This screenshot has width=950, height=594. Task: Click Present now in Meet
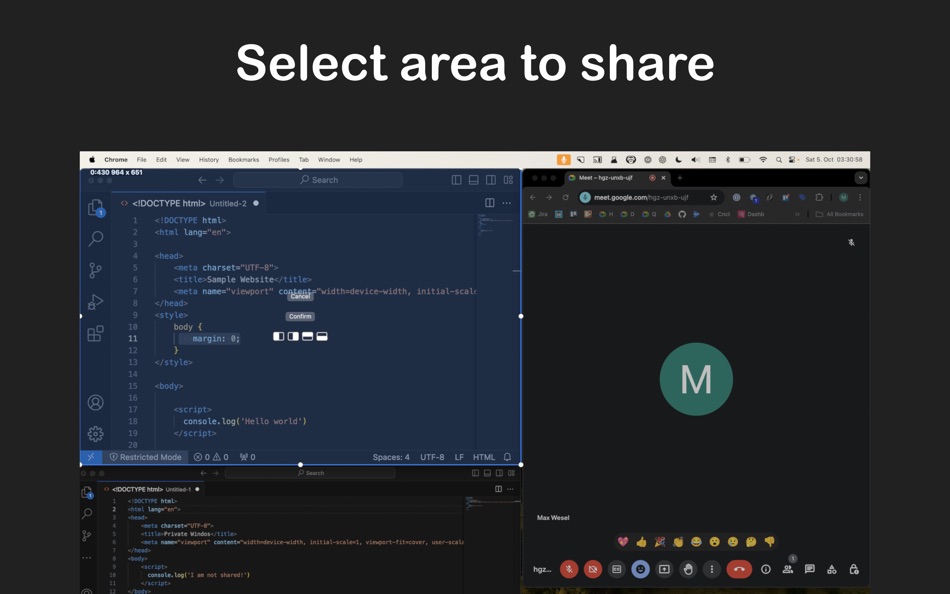coord(664,569)
